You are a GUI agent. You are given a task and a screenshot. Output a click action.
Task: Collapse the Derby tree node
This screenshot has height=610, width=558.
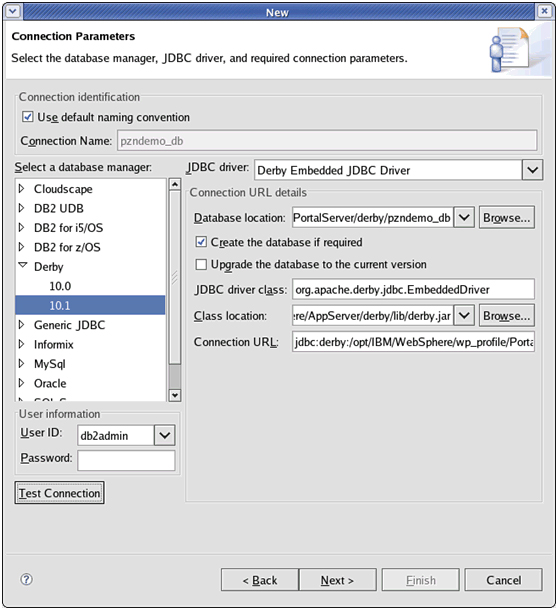tap(23, 266)
